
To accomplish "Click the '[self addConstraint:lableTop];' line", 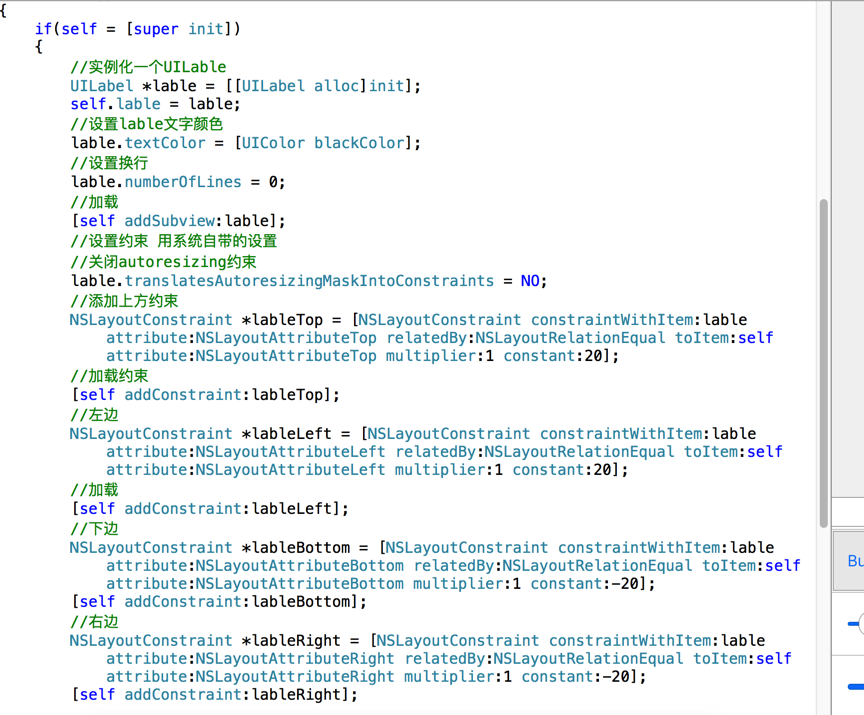I will [x=206, y=395].
